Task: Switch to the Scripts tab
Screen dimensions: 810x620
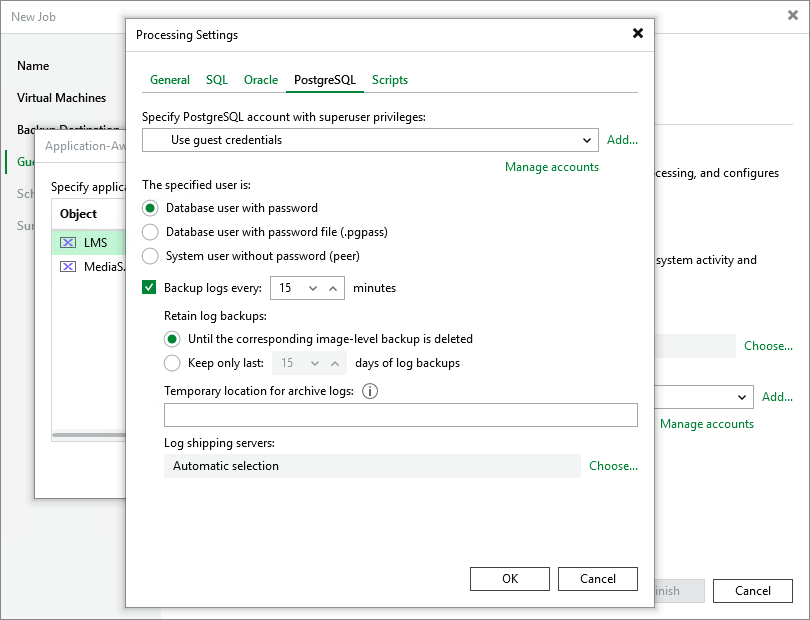Action: click(390, 79)
